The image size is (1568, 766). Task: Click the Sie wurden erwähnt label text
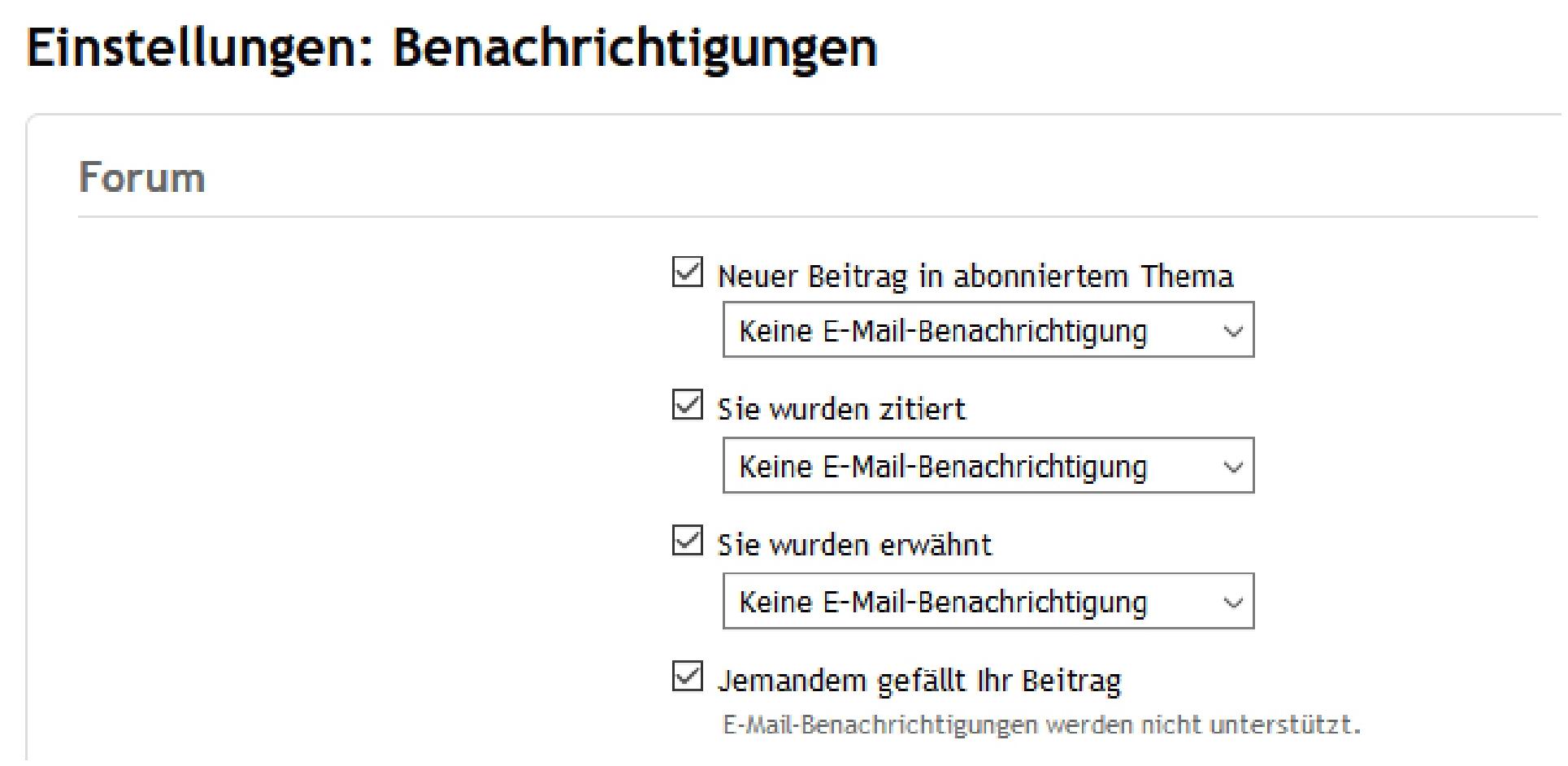854,545
